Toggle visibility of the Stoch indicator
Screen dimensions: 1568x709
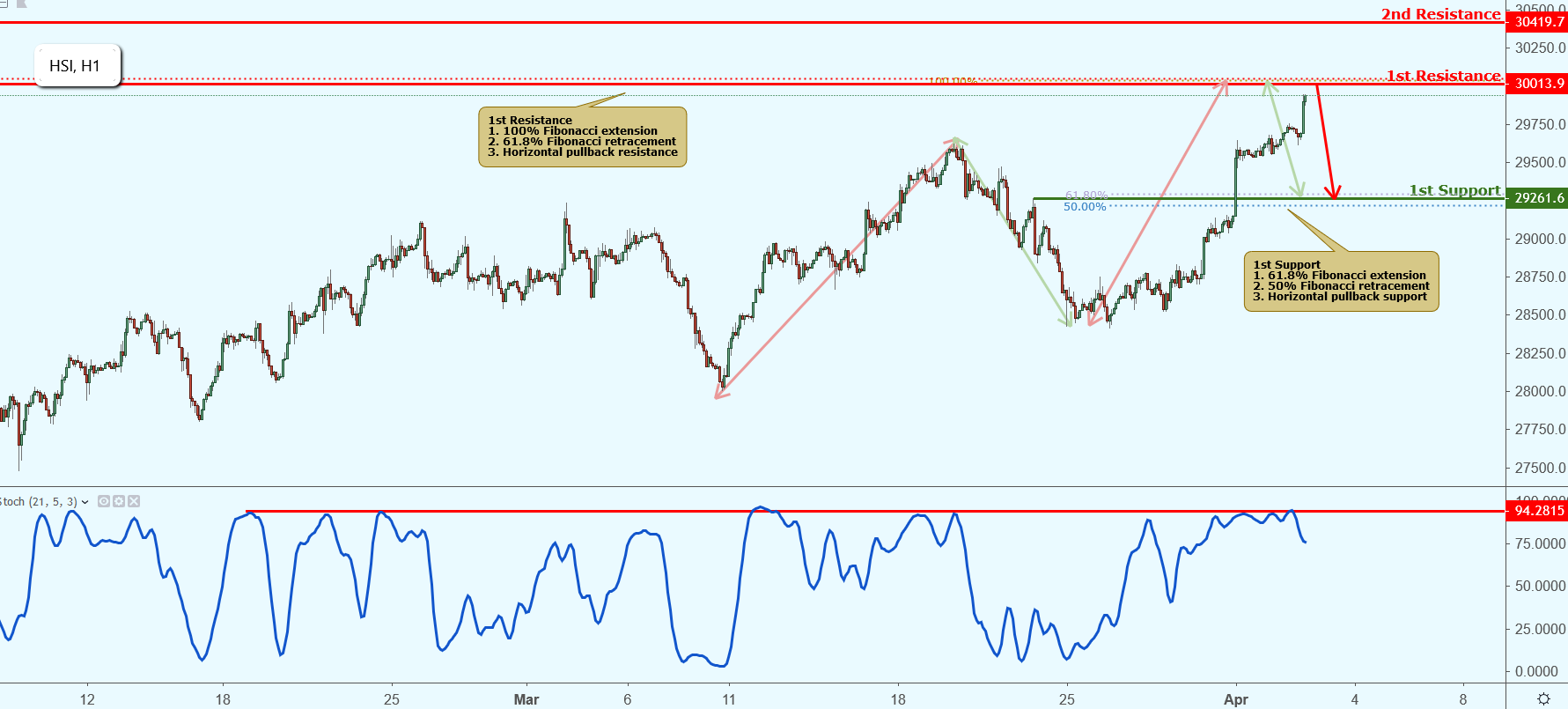point(104,501)
